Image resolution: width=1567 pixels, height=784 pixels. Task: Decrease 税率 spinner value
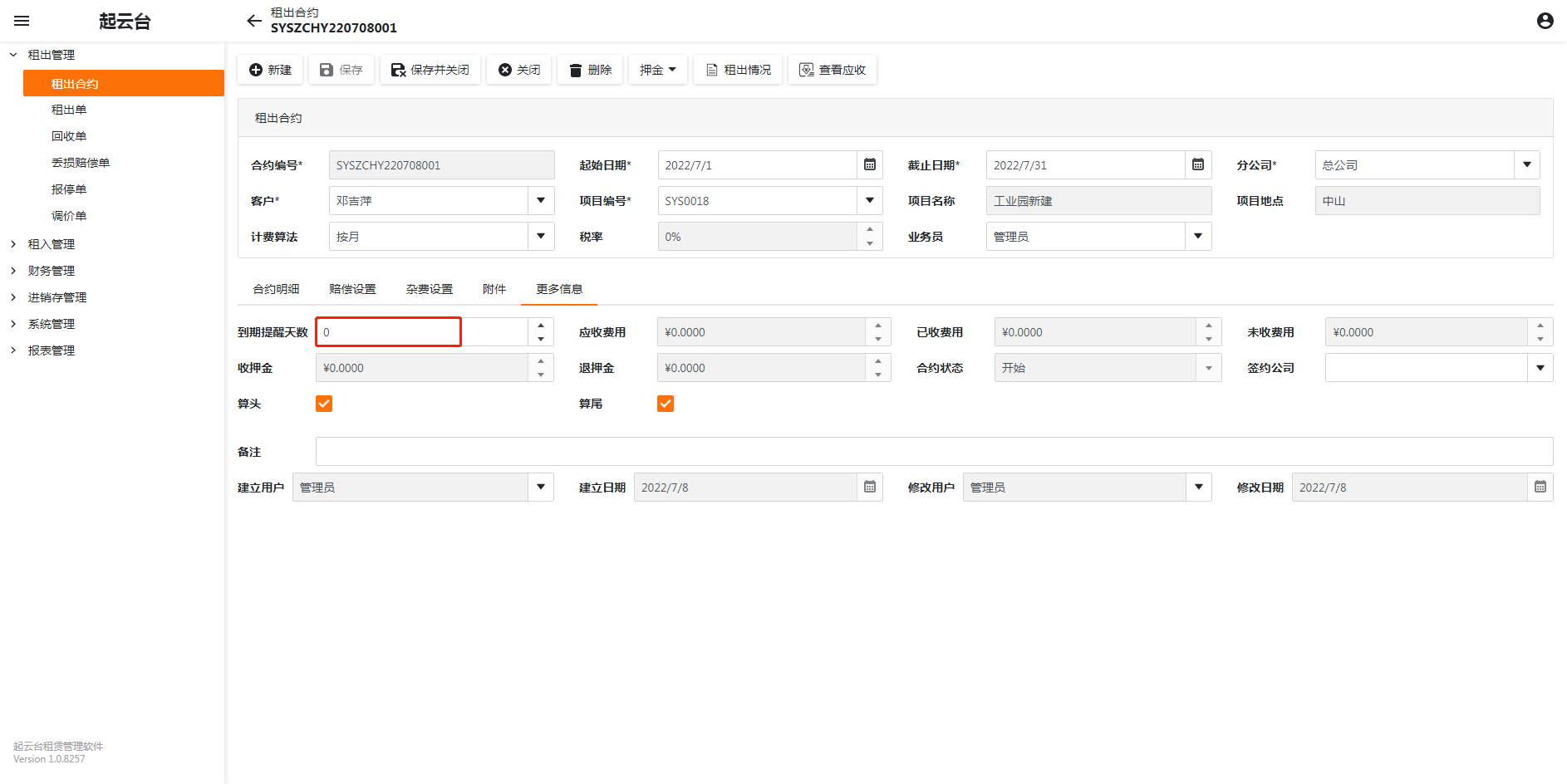(x=870, y=243)
